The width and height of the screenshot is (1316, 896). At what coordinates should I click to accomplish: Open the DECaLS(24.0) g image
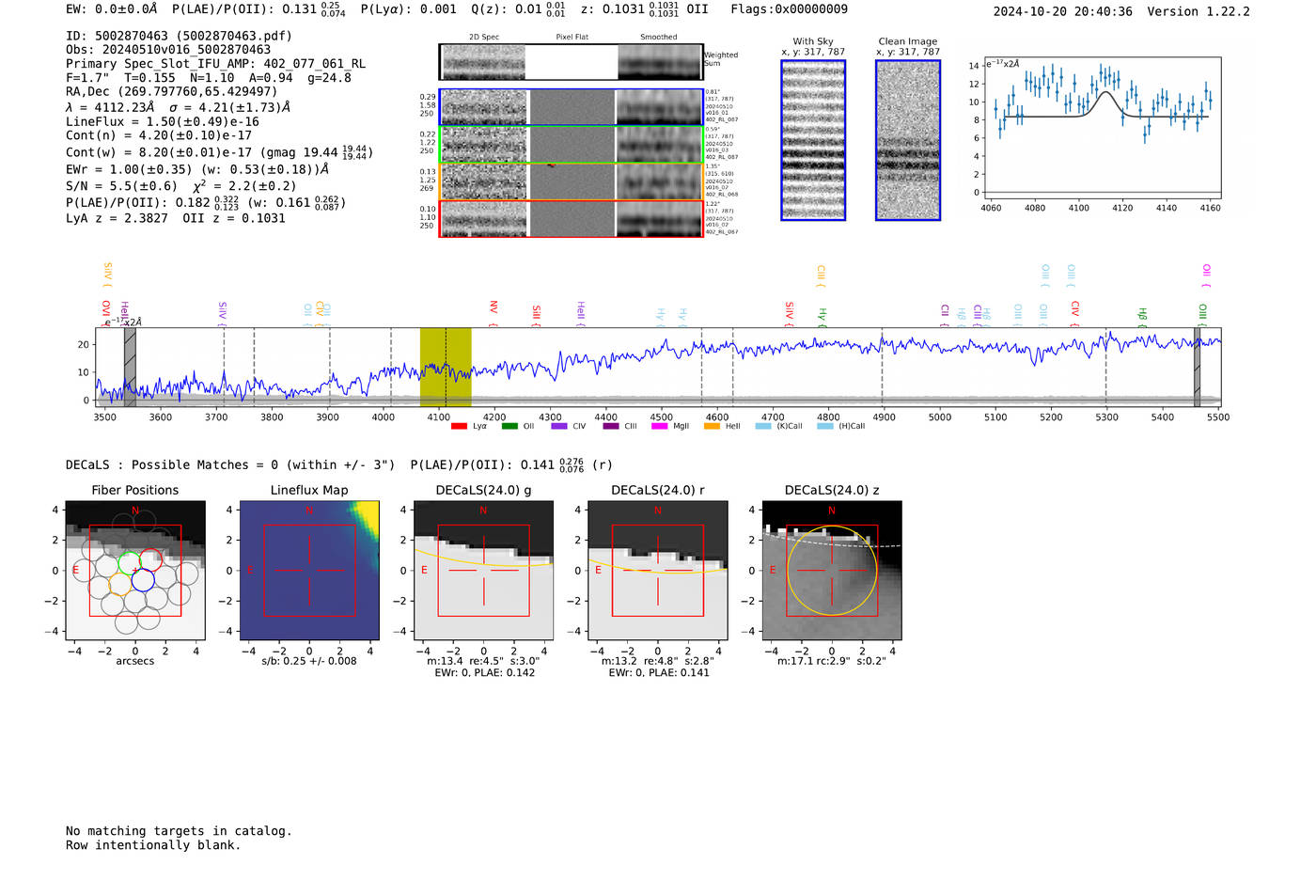[483, 571]
